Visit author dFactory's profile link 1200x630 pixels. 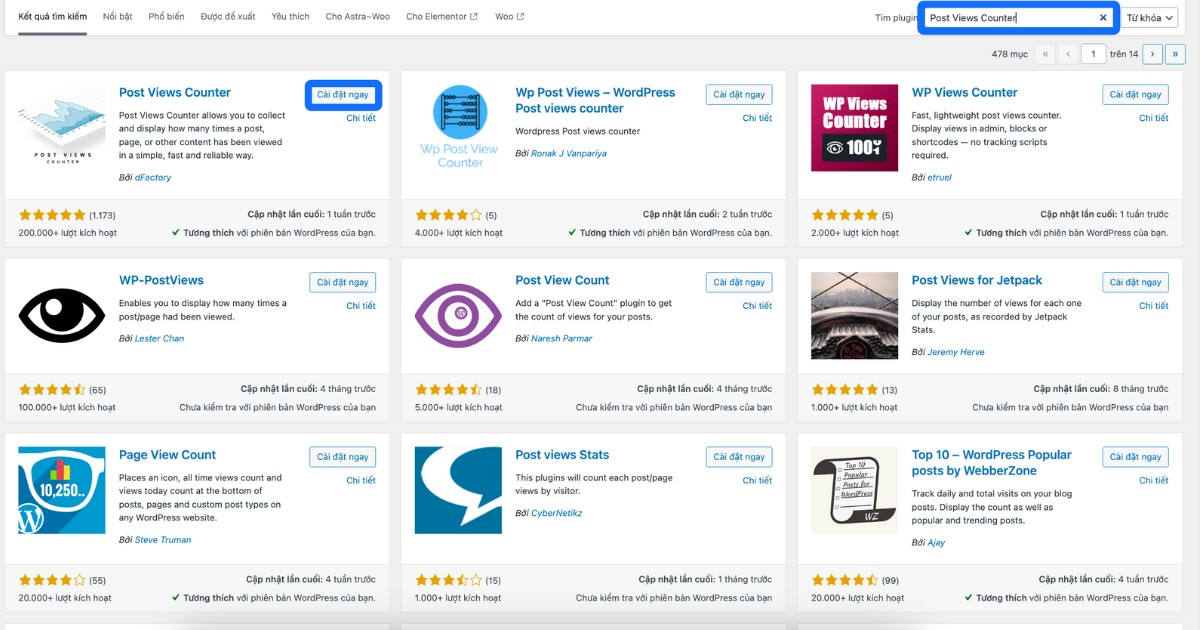153,178
